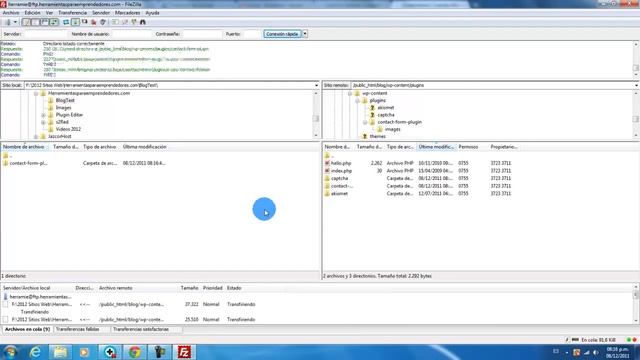Open the quick connect history dropdown
Image resolution: width=640 pixels, height=360 pixels.
tap(305, 34)
